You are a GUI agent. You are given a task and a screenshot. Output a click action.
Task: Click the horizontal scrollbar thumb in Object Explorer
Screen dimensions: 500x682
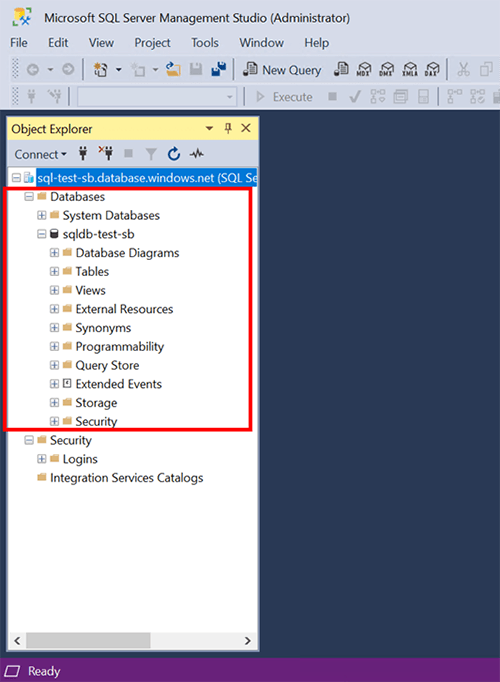point(88,640)
